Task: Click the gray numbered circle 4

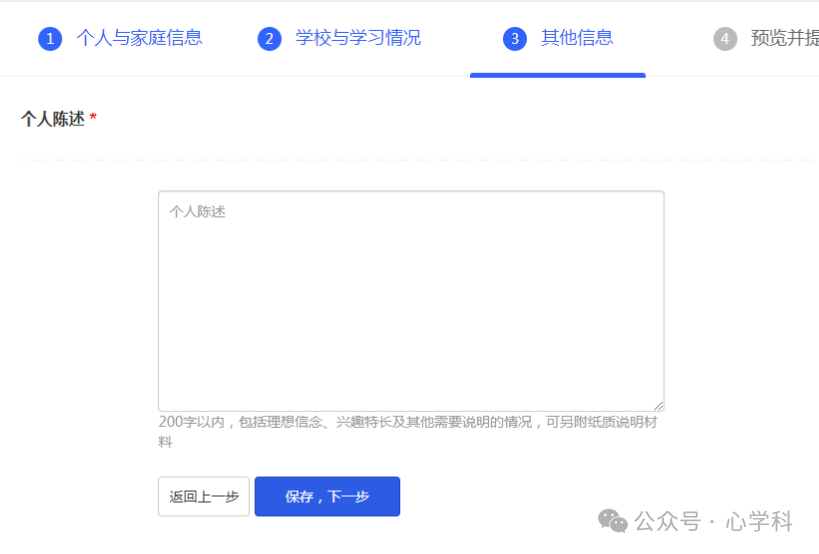Action: [725, 39]
